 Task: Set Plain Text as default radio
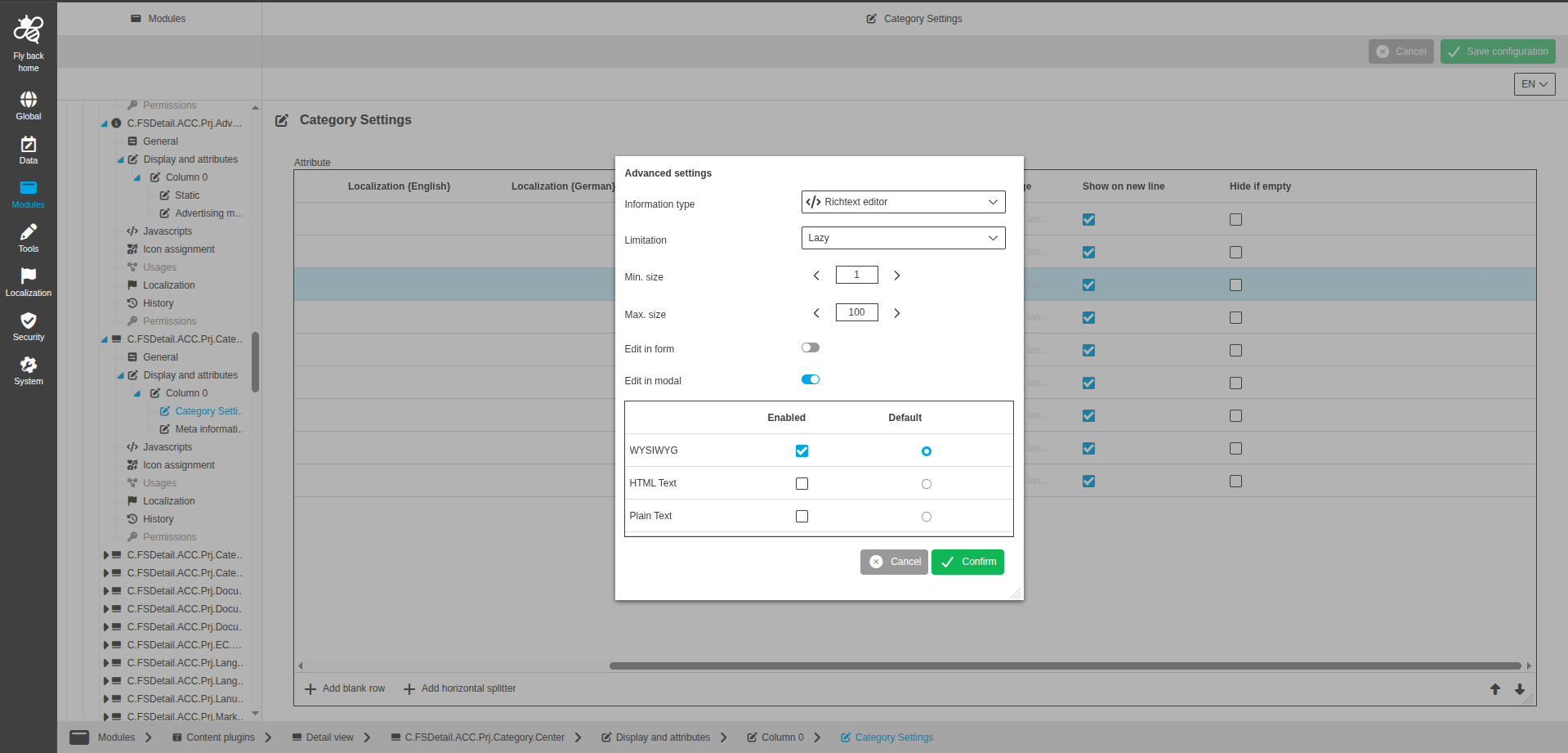click(x=927, y=517)
